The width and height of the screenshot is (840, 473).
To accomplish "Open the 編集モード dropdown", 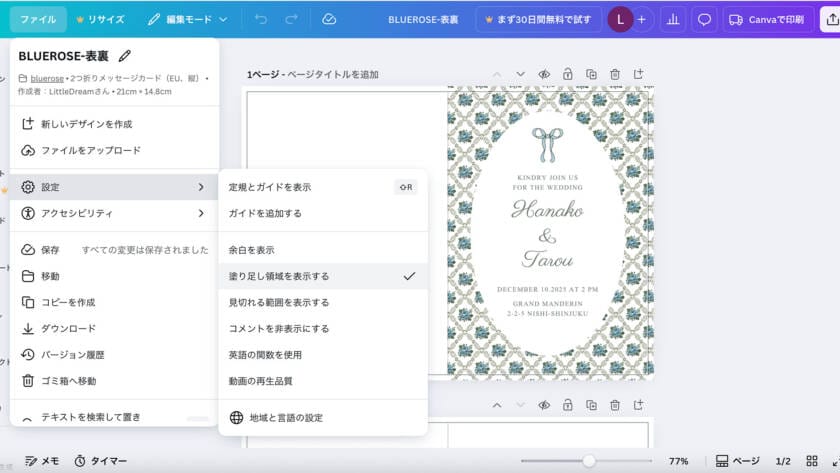I will tap(187, 19).
